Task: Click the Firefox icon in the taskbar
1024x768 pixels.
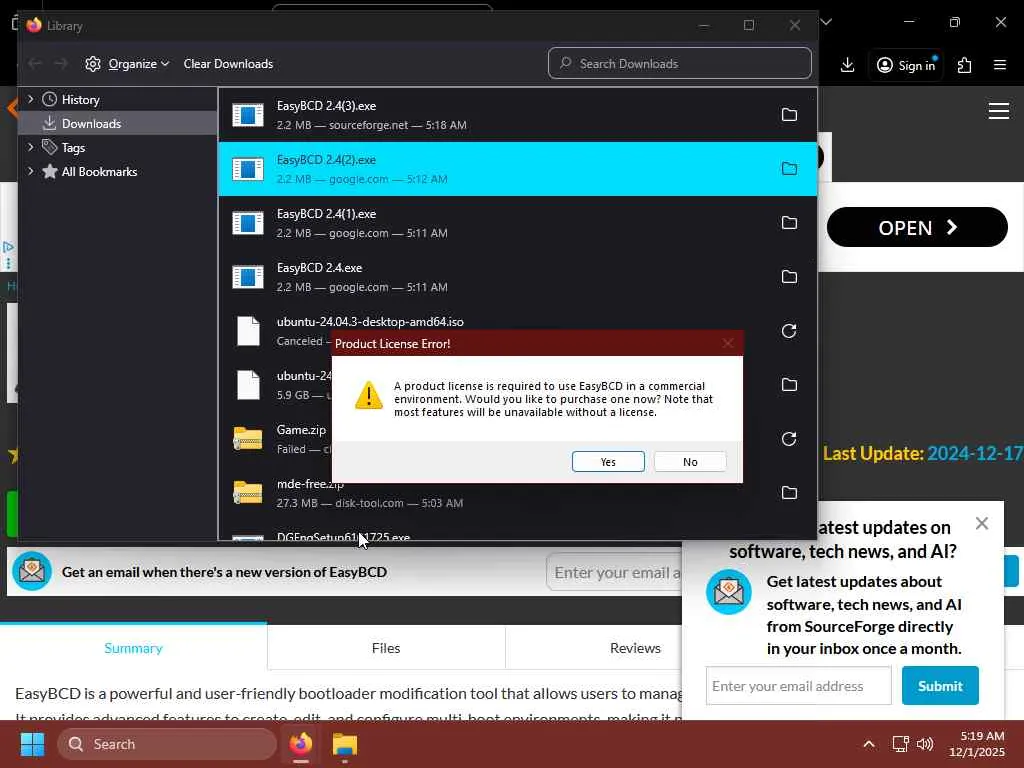Action: 300,744
